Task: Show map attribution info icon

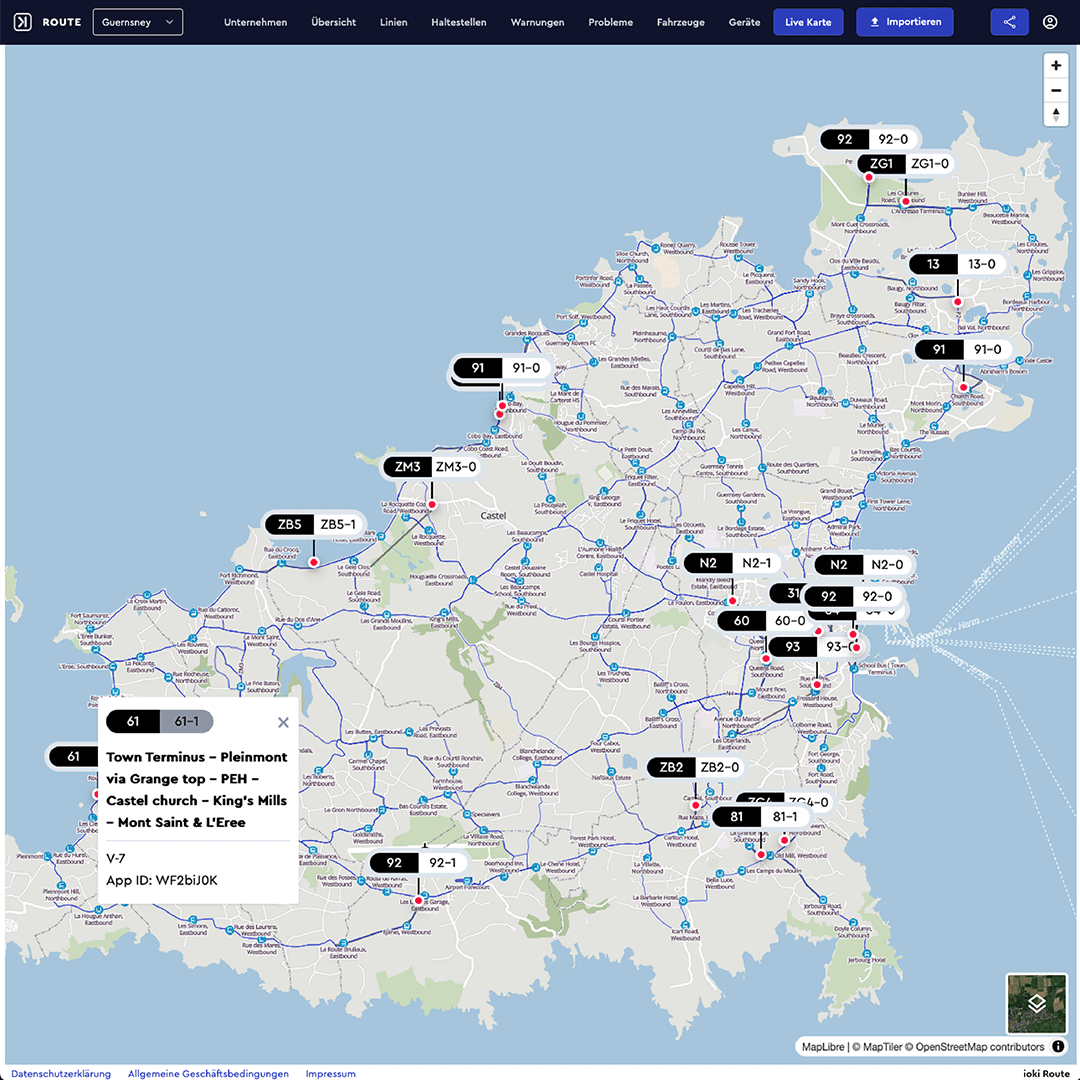Action: (1058, 1047)
